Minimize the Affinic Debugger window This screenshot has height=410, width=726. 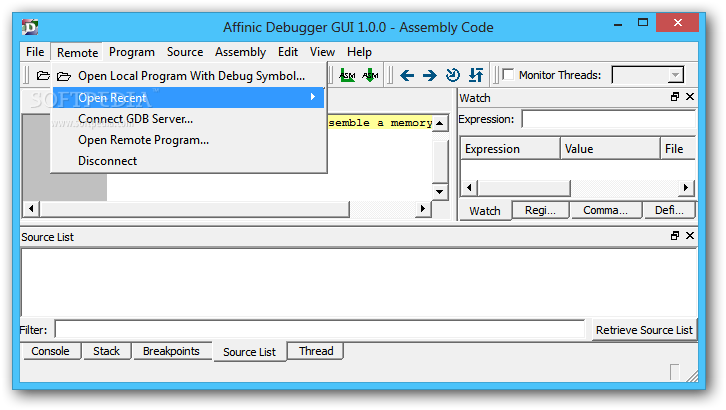[x=618, y=24]
